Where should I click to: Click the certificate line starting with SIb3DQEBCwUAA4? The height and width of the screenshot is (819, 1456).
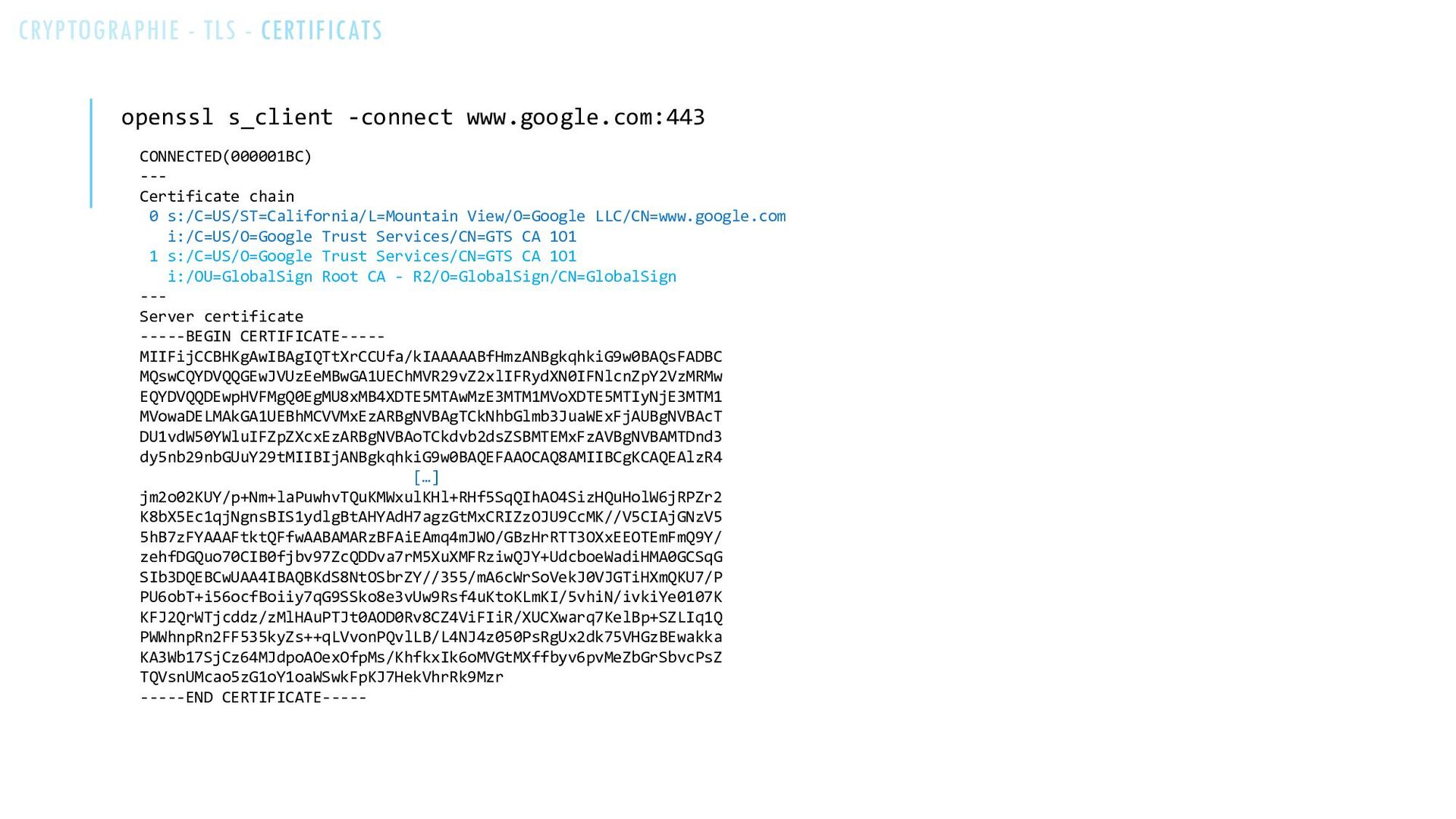(431, 578)
